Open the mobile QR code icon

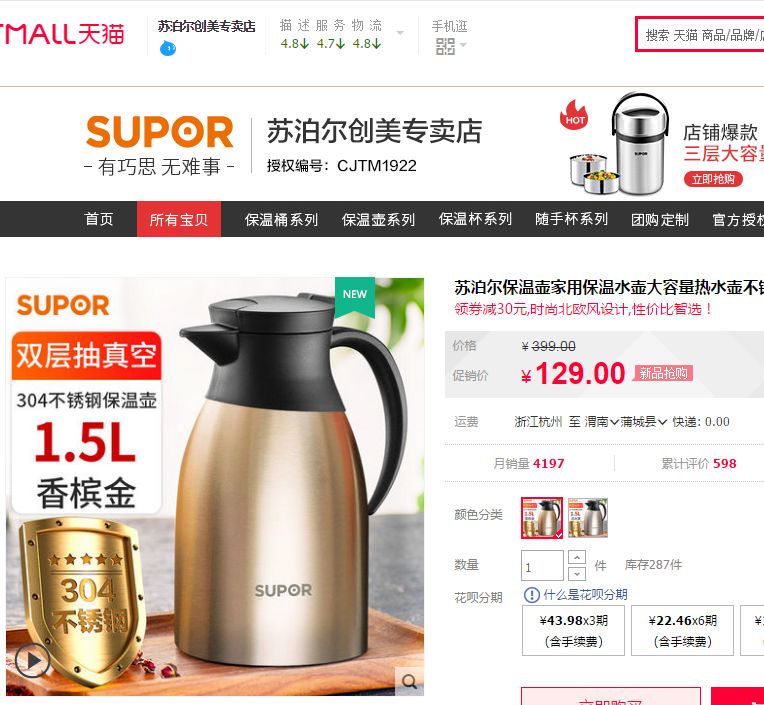445,47
